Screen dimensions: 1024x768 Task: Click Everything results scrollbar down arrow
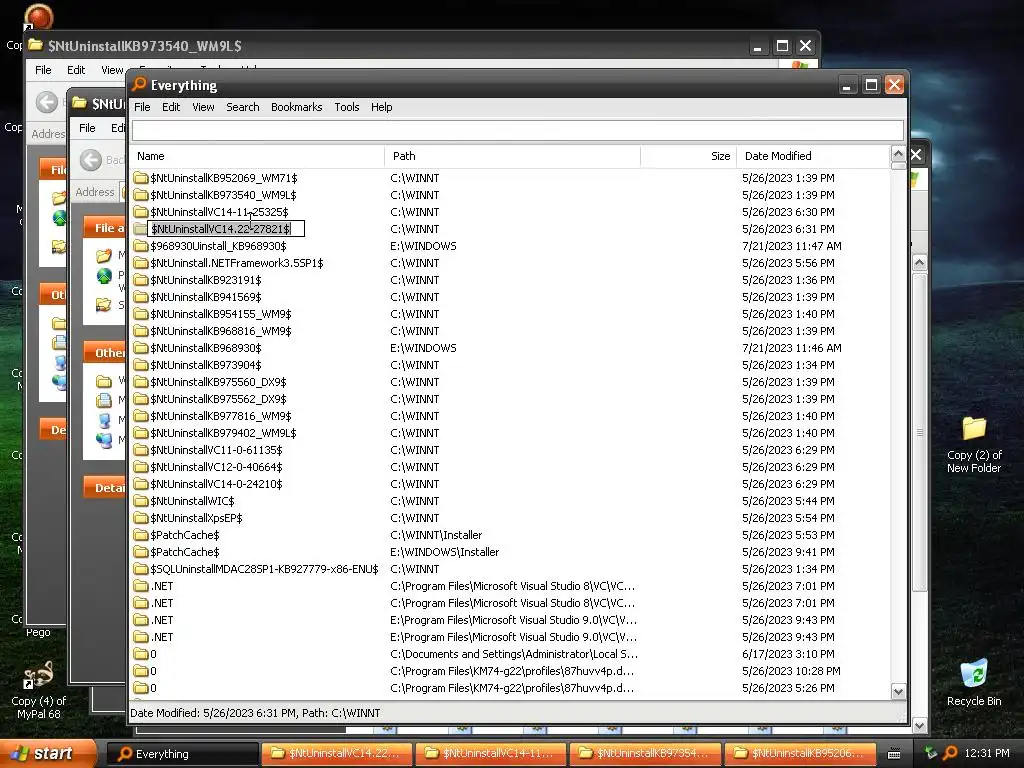tap(898, 692)
